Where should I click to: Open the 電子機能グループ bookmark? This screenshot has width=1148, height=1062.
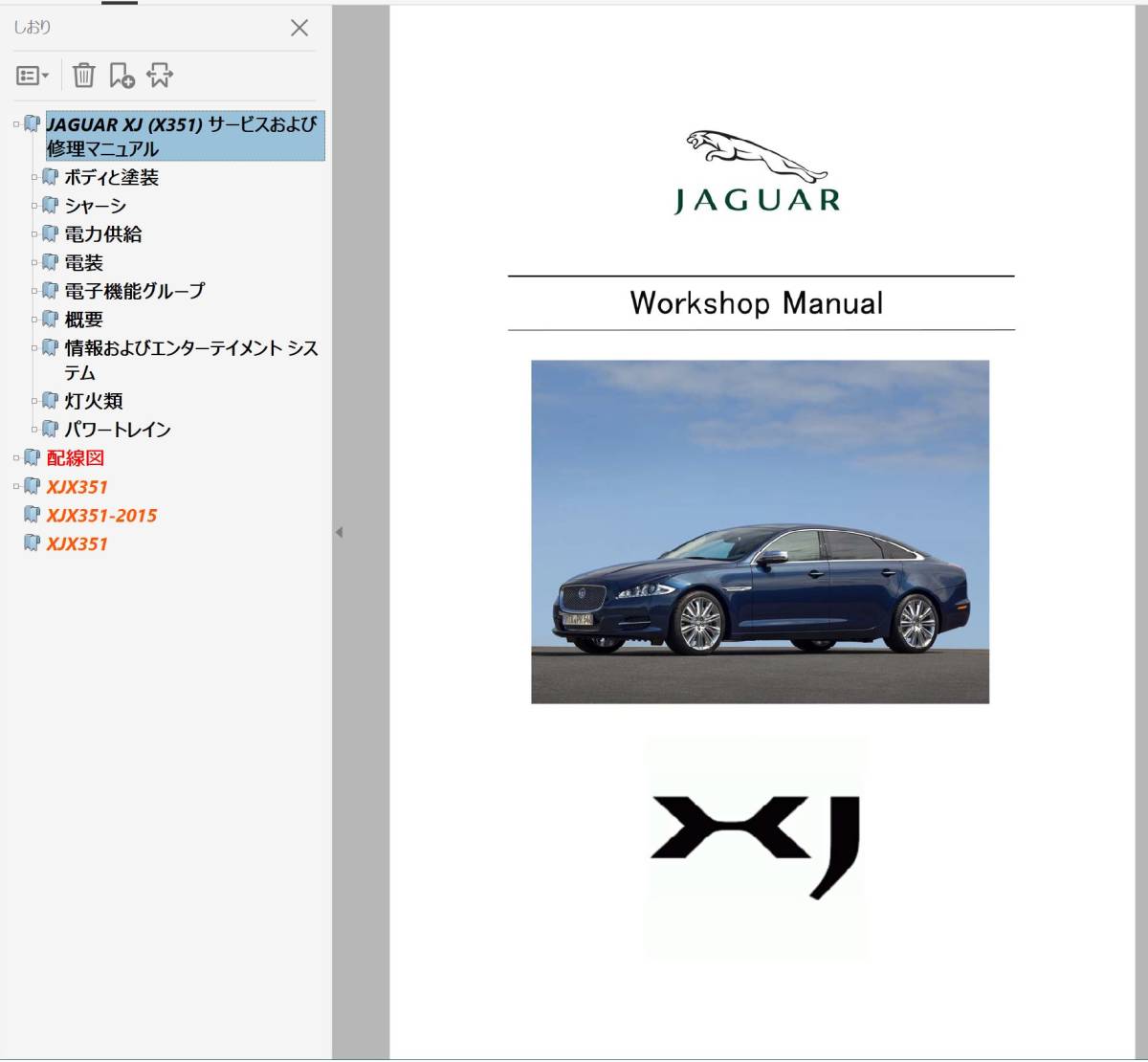tap(135, 291)
